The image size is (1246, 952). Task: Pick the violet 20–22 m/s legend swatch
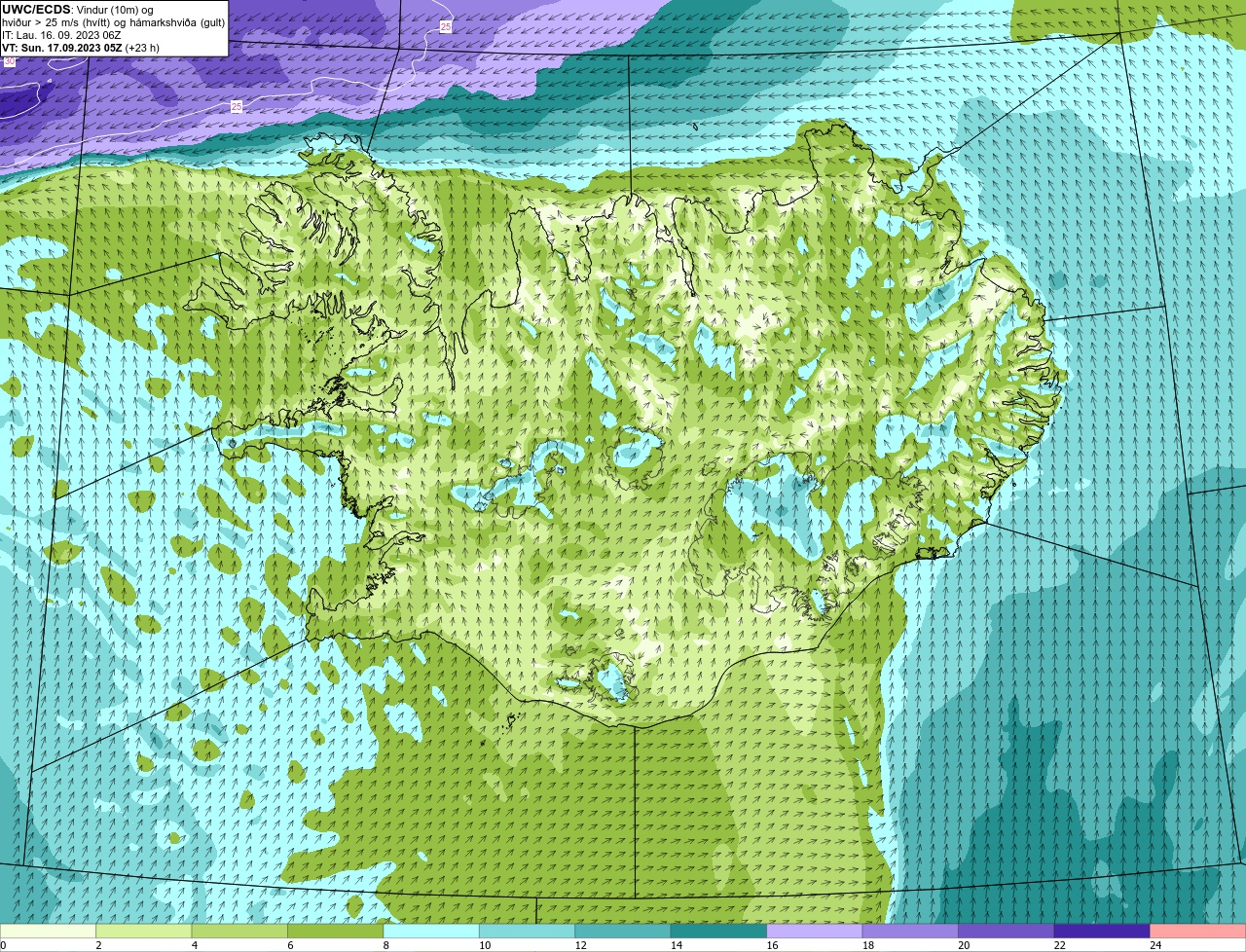coord(1007,932)
